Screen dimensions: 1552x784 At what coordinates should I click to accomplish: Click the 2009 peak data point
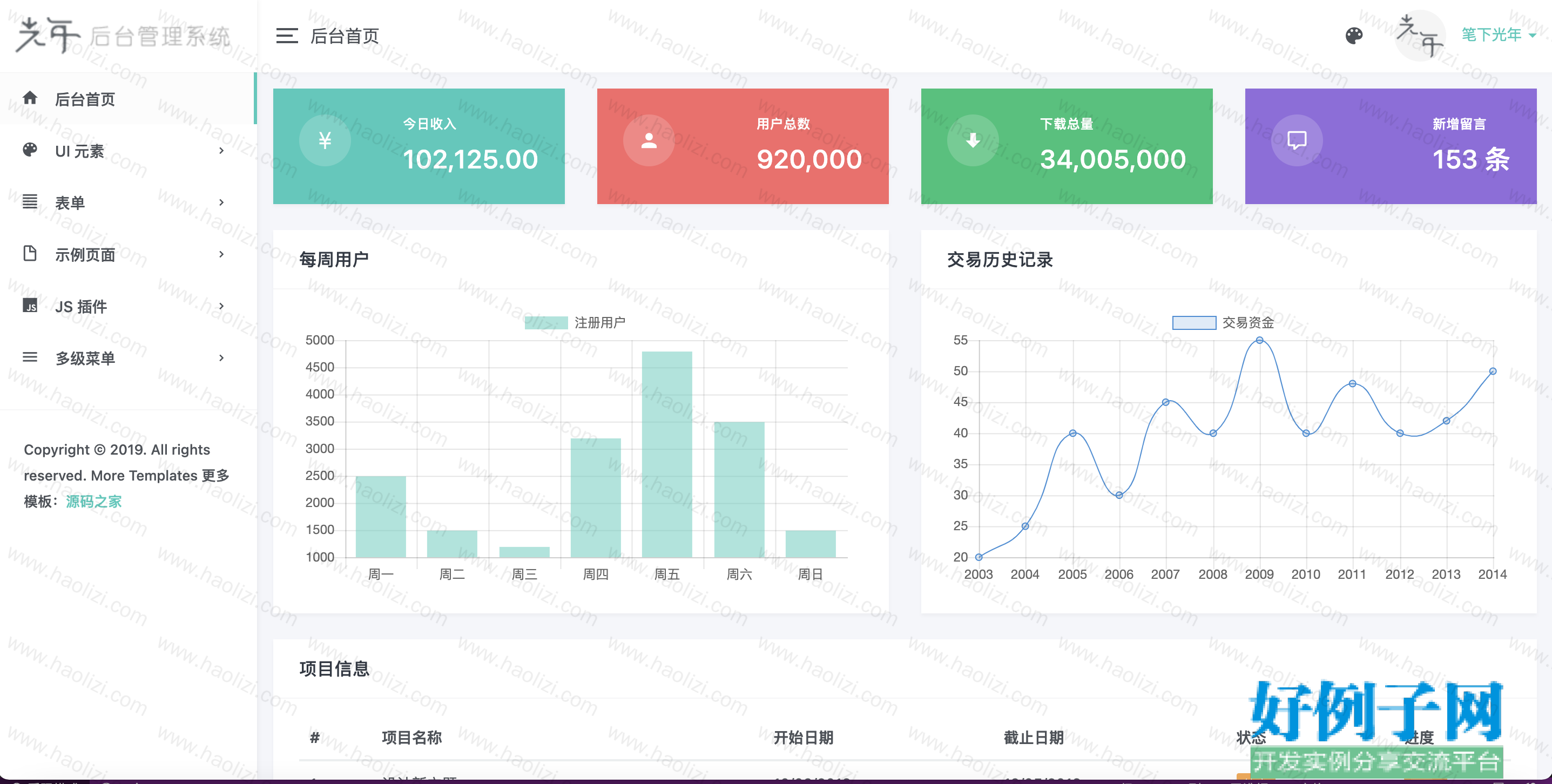click(1259, 341)
